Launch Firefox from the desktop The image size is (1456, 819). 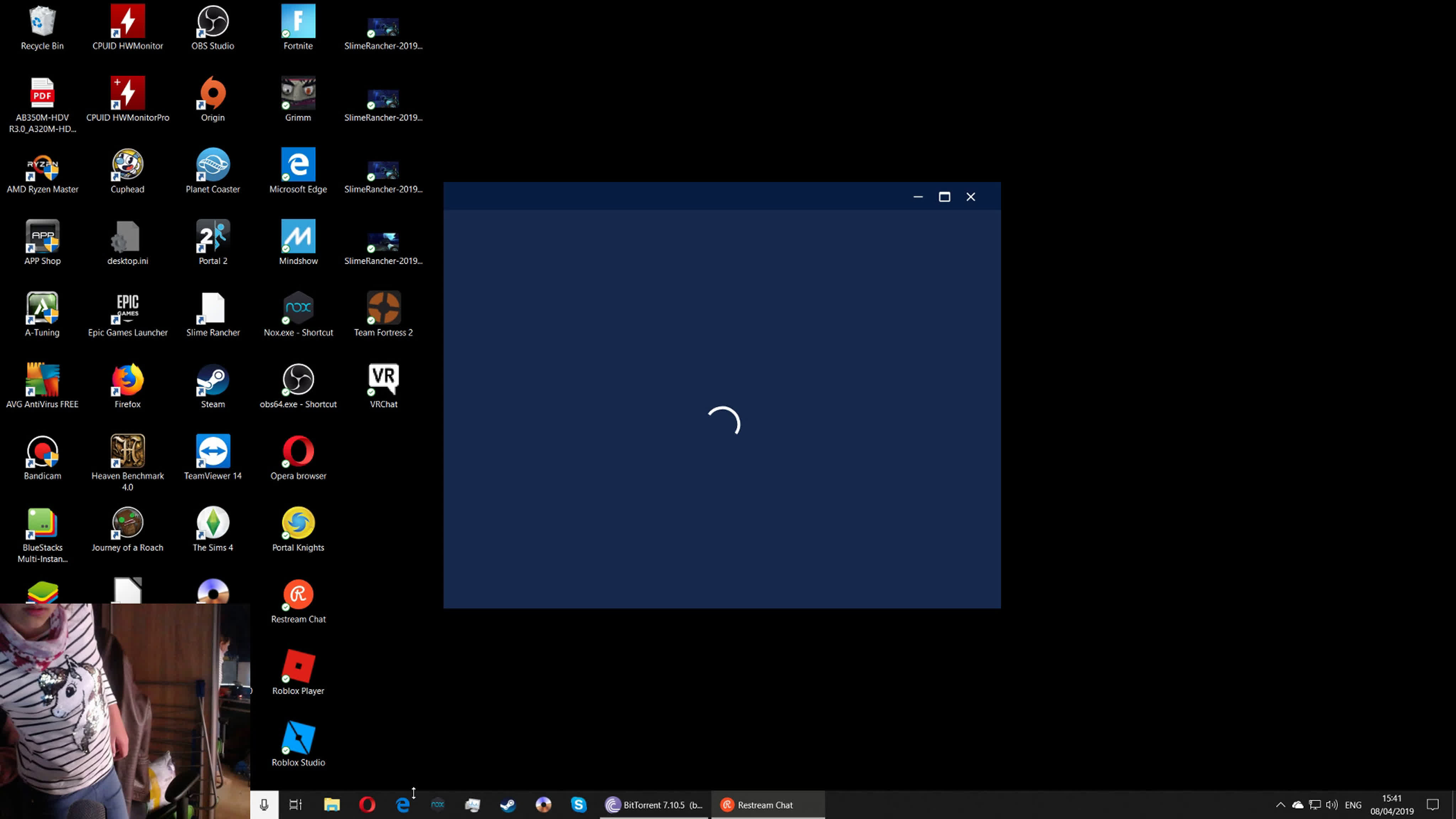(x=128, y=387)
